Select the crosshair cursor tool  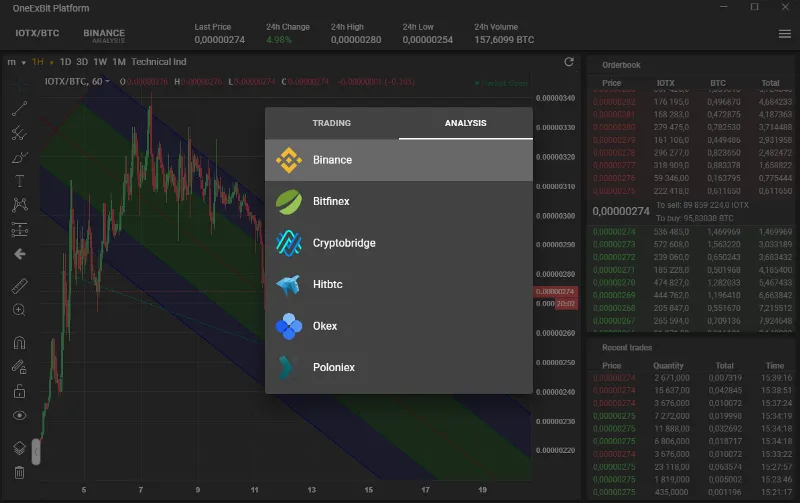(19, 84)
